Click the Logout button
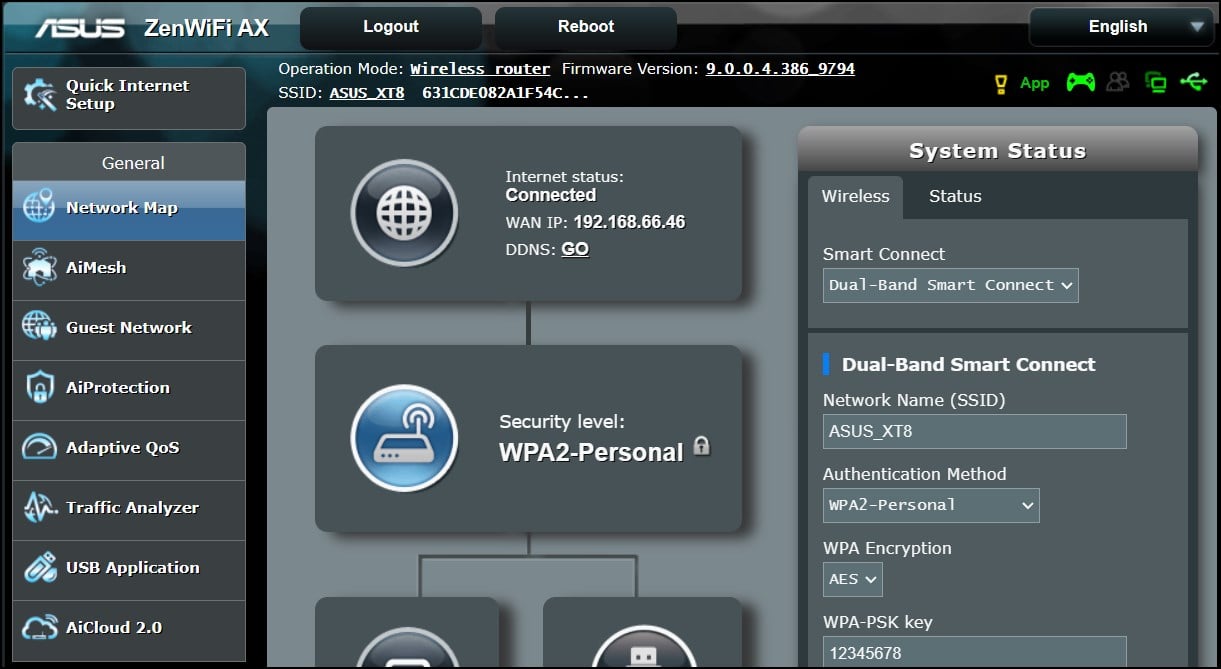Image resolution: width=1221 pixels, height=669 pixels. (x=390, y=27)
